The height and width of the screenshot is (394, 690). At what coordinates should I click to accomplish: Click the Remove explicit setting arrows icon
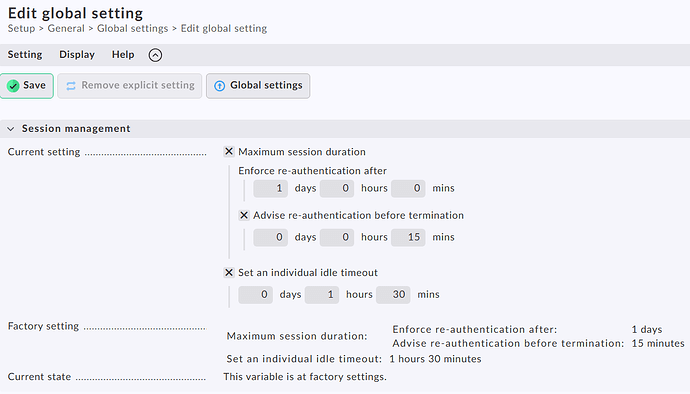click(71, 86)
